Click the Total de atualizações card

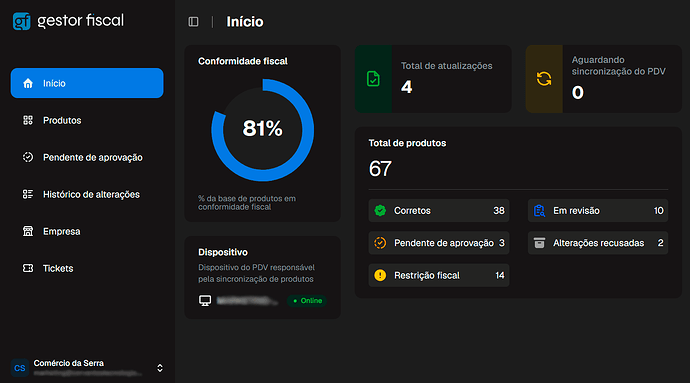(433, 79)
